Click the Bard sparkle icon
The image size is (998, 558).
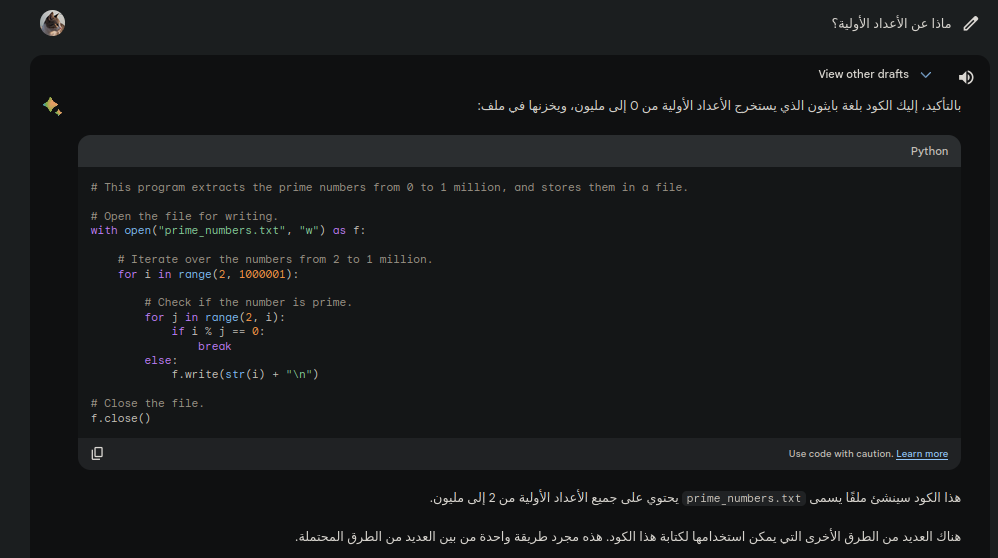click(x=52, y=106)
